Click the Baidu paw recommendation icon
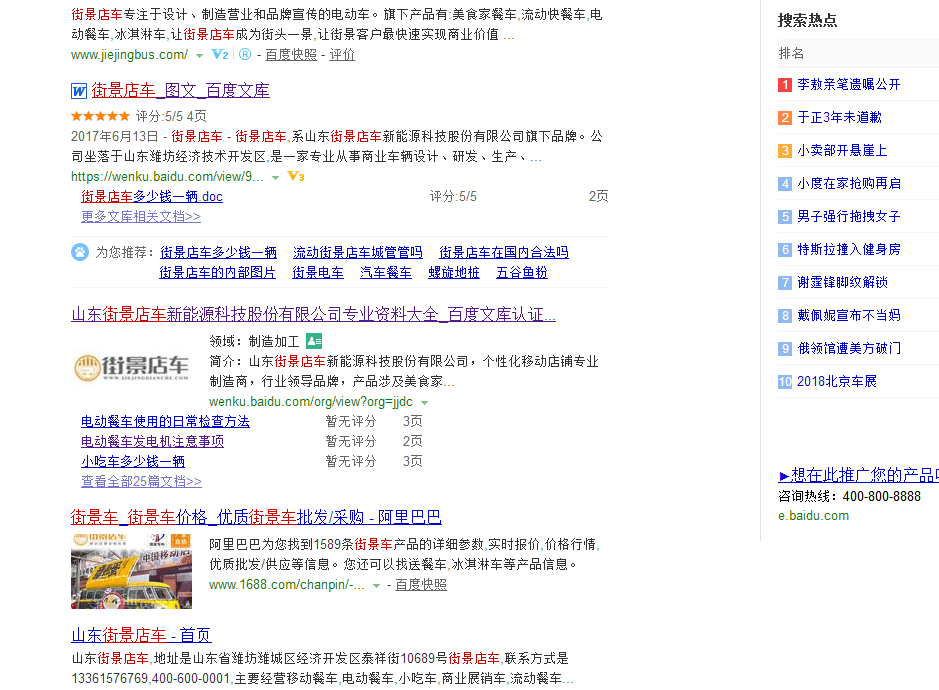The width and height of the screenshot is (939, 690). click(x=80, y=252)
